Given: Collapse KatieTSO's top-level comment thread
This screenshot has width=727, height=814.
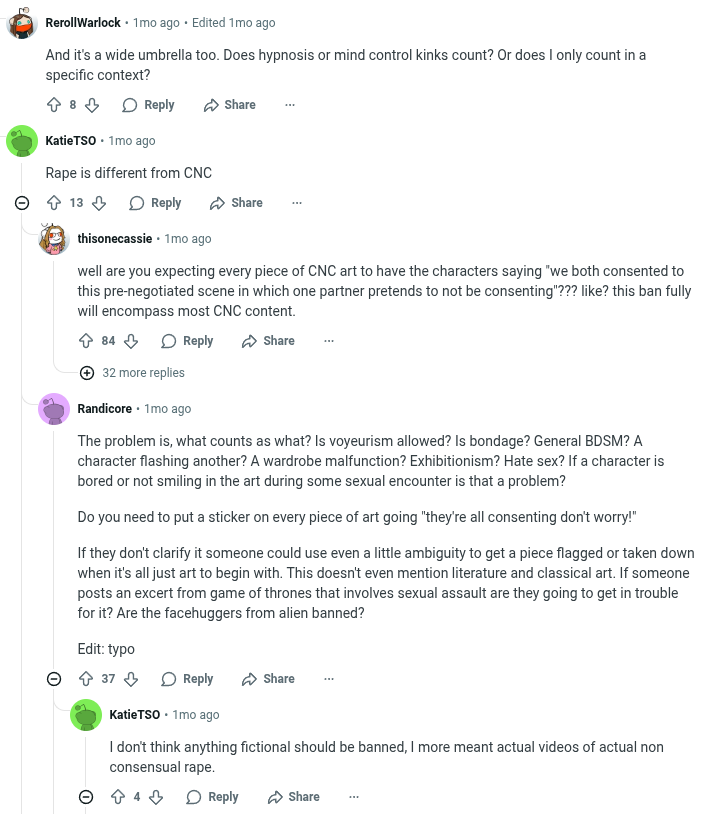Looking at the screenshot, I should click(22, 203).
